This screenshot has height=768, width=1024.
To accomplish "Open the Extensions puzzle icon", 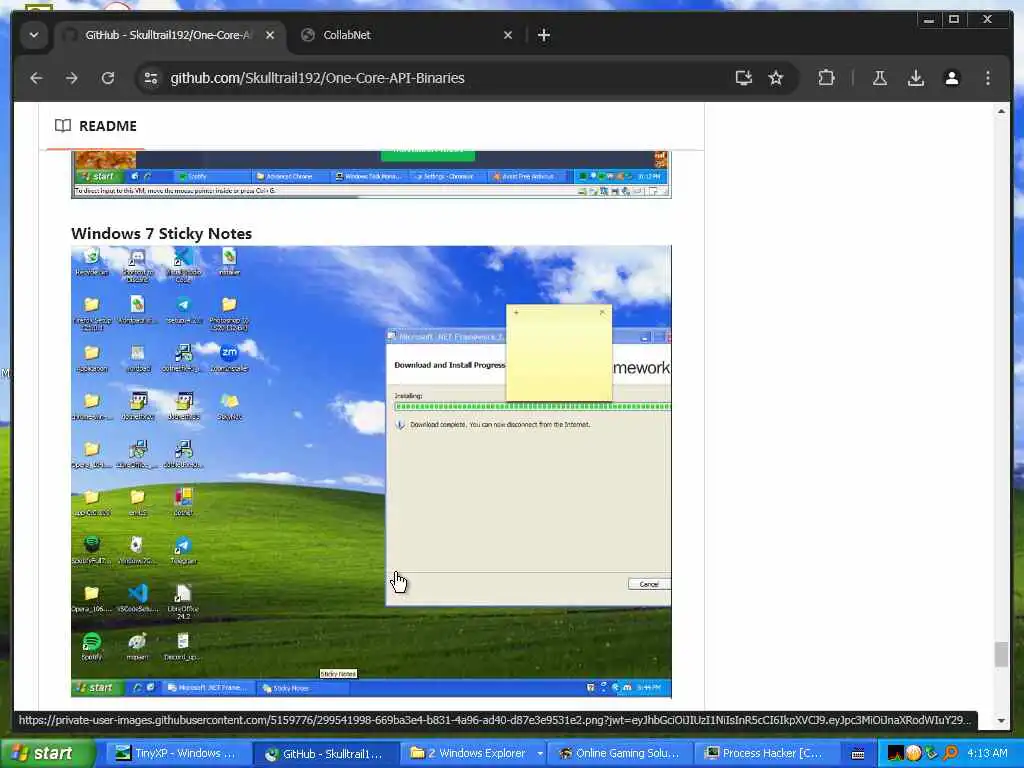I will (826, 78).
